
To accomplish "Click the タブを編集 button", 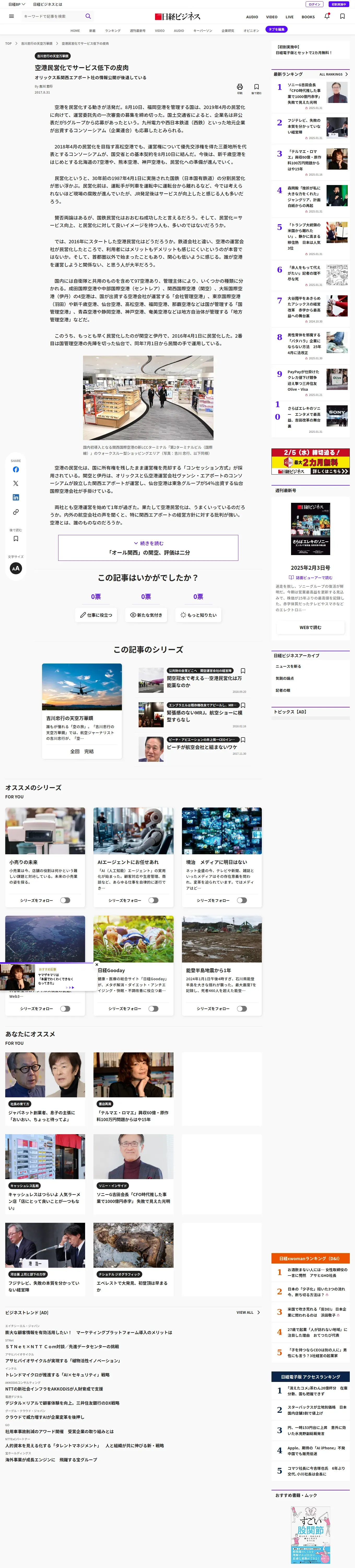I will click(277, 29).
